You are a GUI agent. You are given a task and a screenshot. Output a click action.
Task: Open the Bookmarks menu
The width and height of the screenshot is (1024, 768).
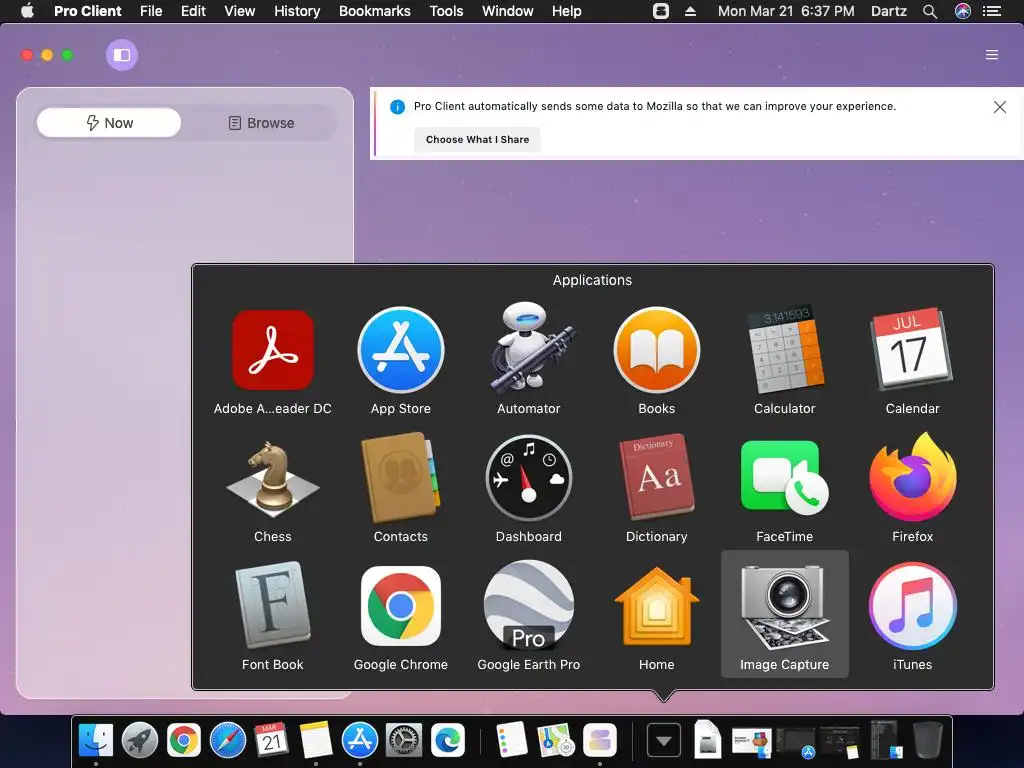375,11
